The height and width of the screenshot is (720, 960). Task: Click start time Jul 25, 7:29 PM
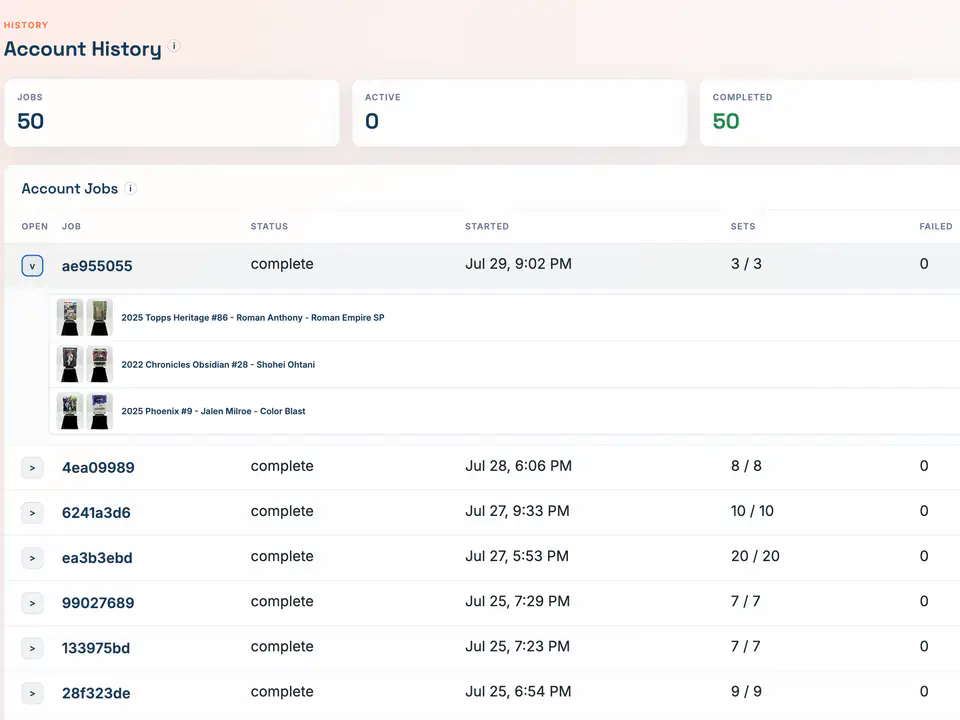tap(517, 601)
